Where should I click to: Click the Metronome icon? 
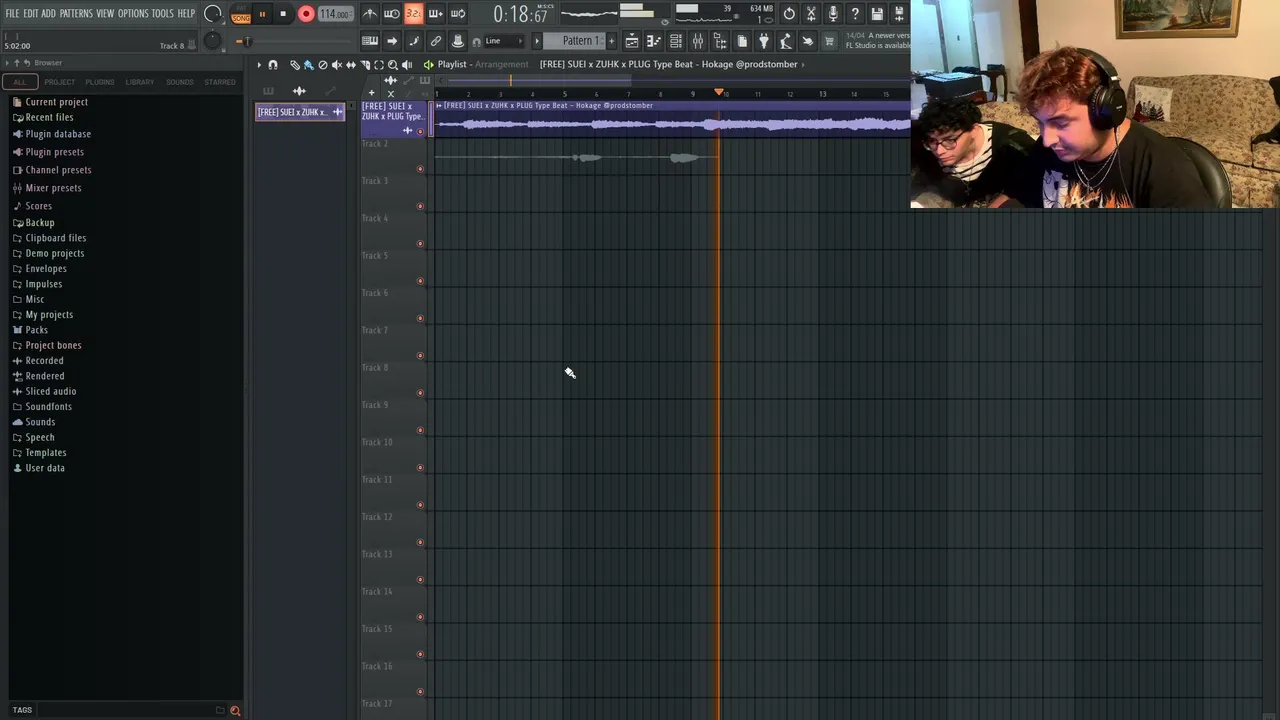(370, 14)
